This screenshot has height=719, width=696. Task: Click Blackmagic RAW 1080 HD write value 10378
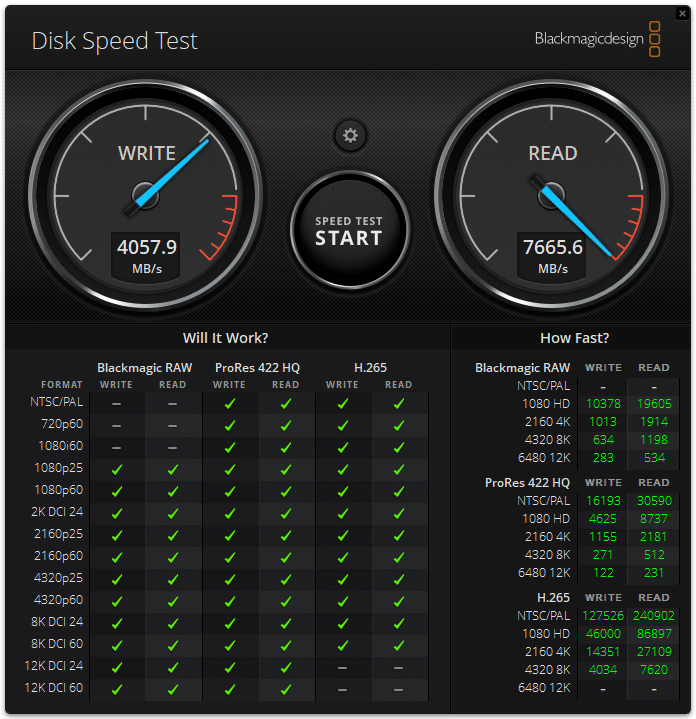(x=603, y=404)
